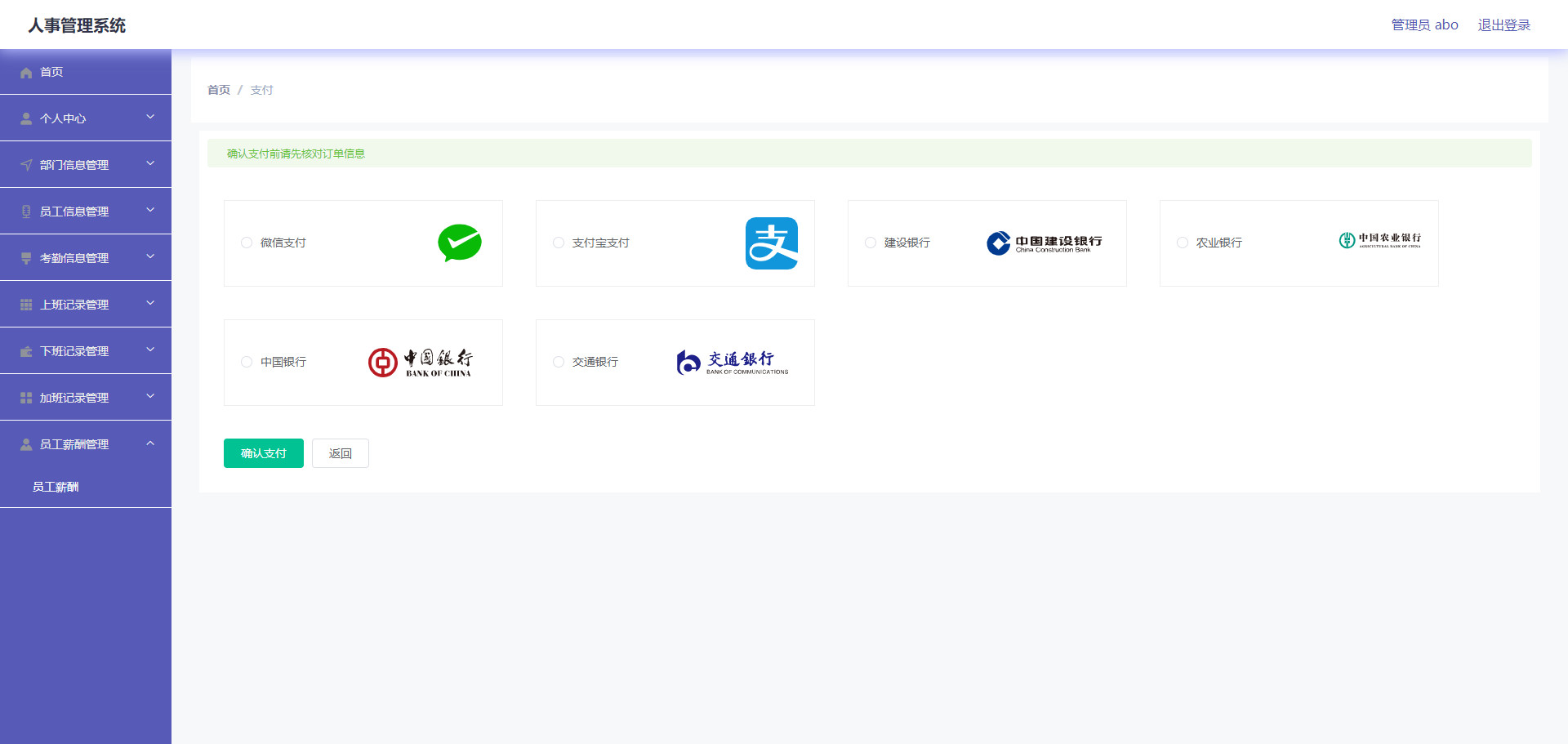The width and height of the screenshot is (1568, 744).
Task: Click the tiles icon beside 加班记录管理
Action: pyautogui.click(x=26, y=399)
